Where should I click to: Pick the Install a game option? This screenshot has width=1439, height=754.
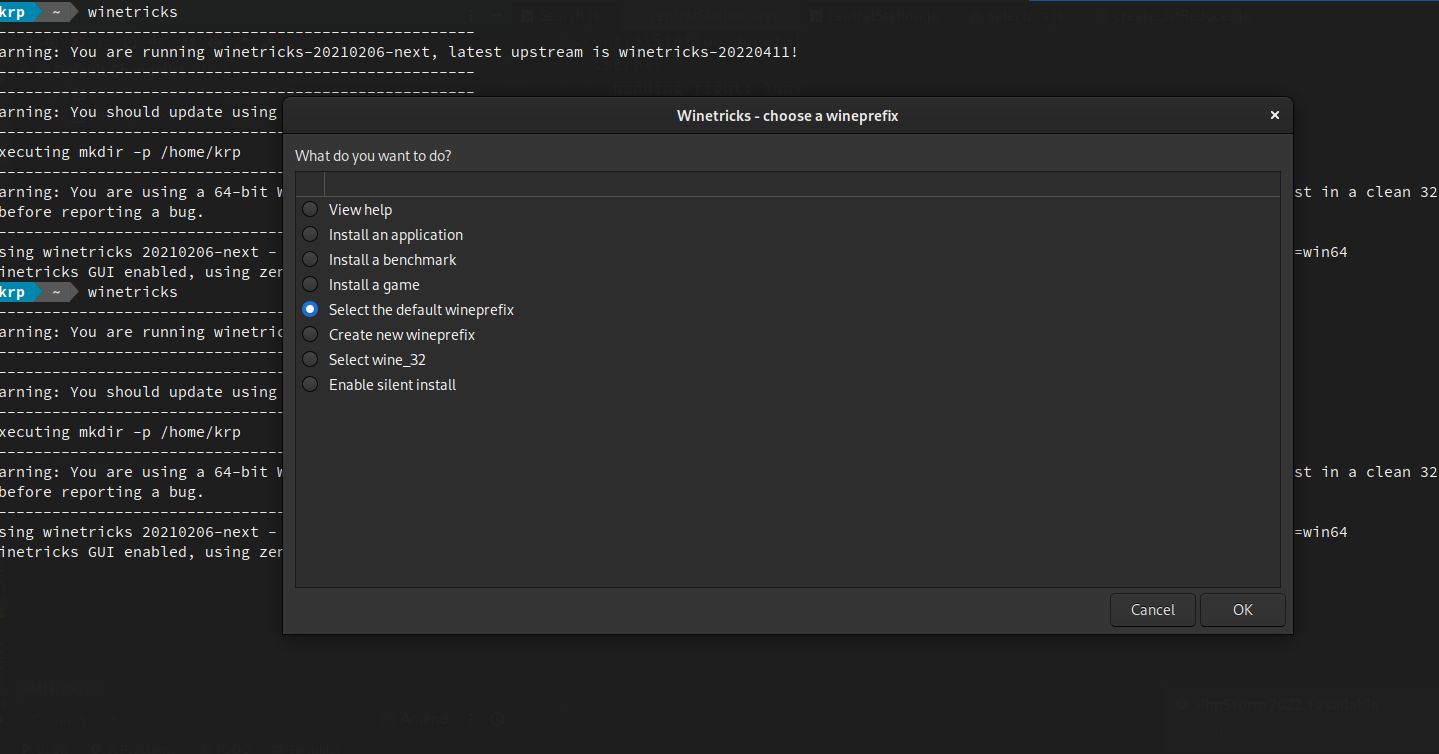tap(310, 285)
